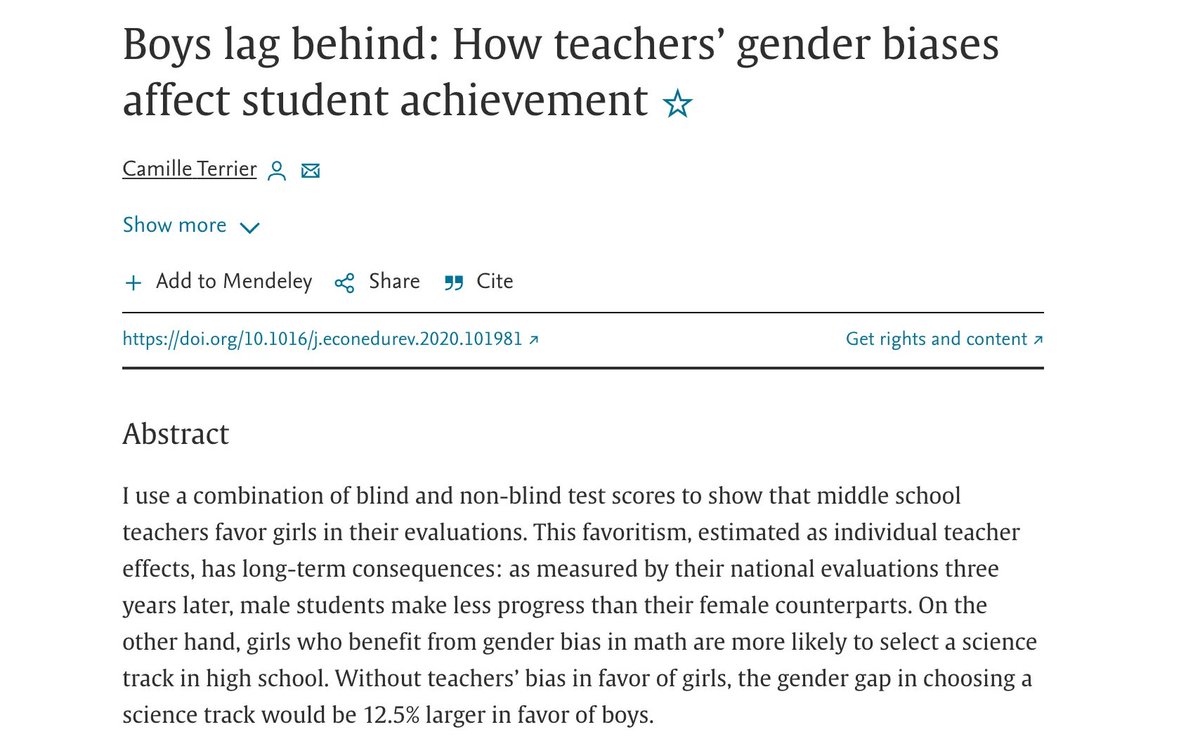Select the Add to Mendeley label
Image resolution: width=1200 pixels, height=746 pixels.
click(x=234, y=282)
